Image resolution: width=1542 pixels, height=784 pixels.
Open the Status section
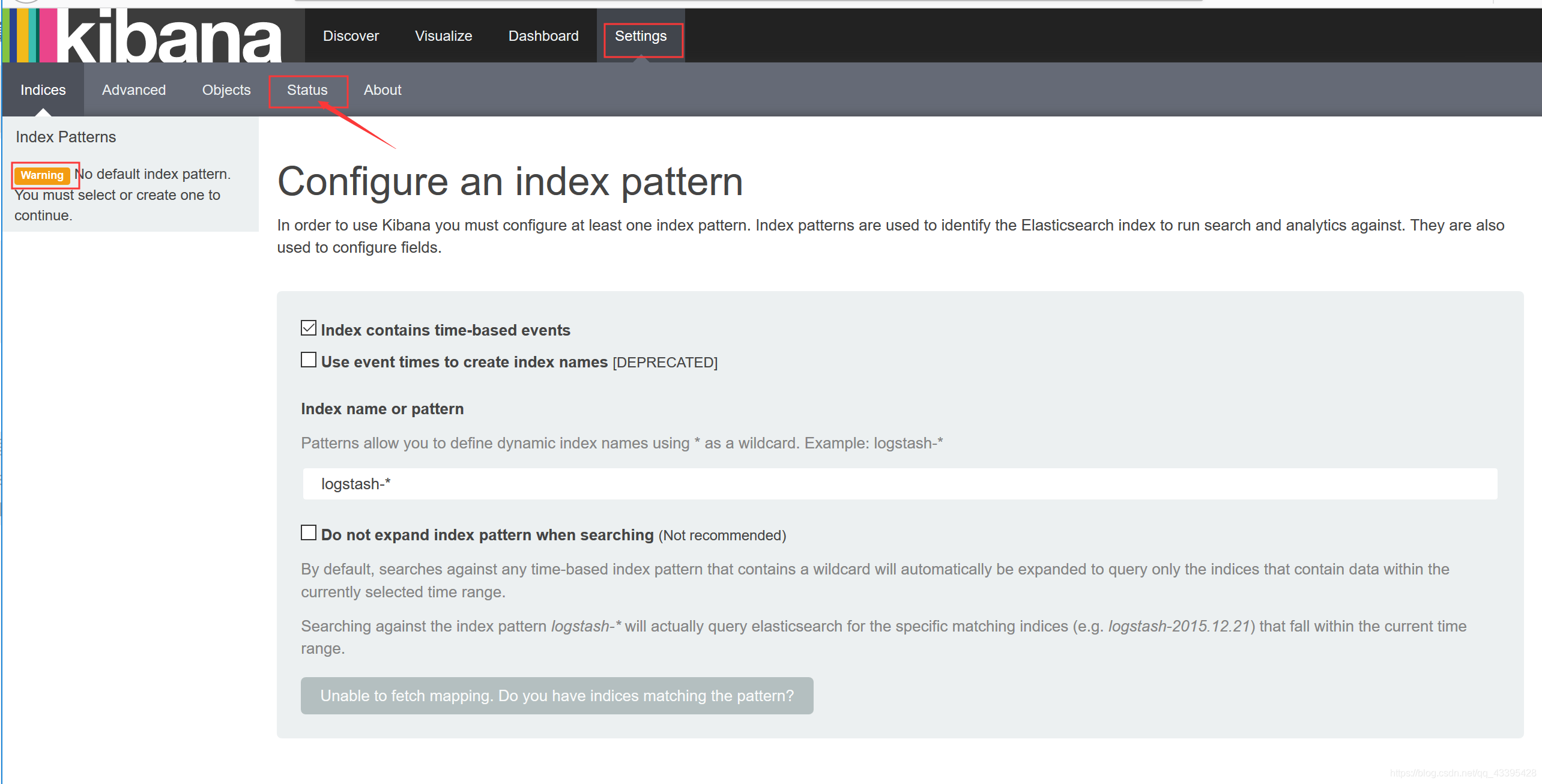coord(307,90)
